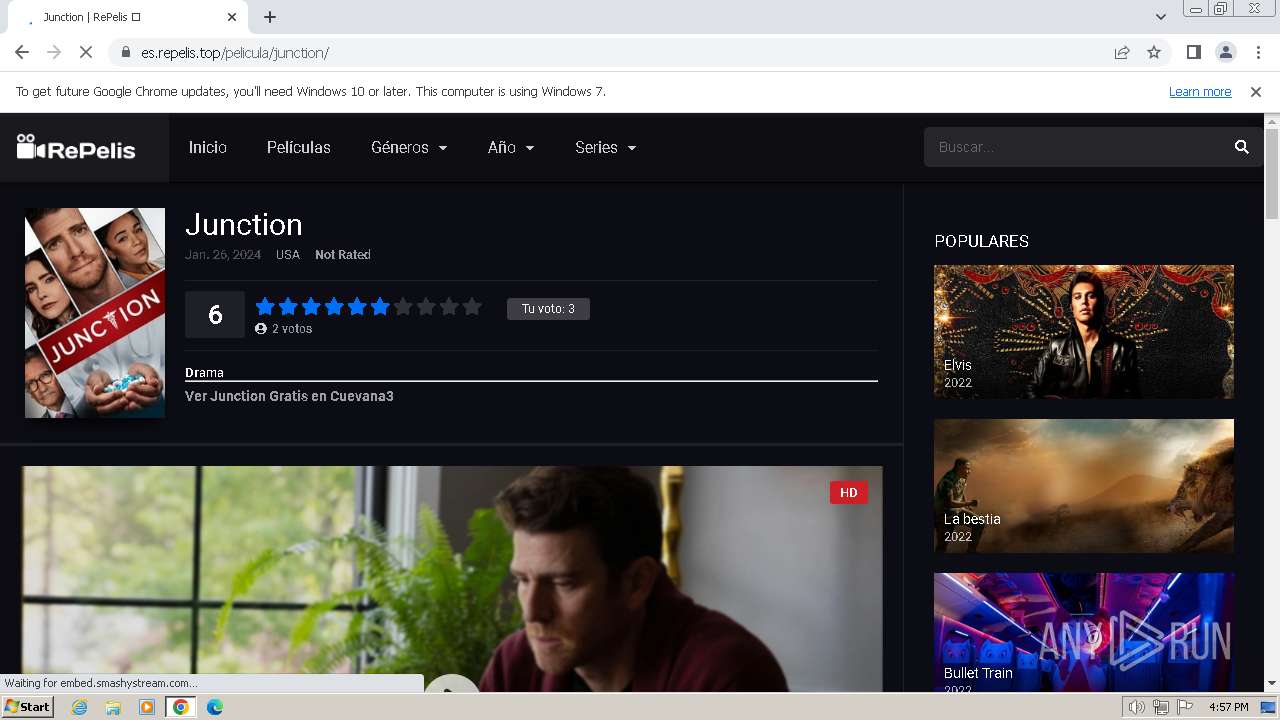1280x720 pixels.
Task: Click the Jan. 26, 2024 release date
Action: [x=223, y=255]
